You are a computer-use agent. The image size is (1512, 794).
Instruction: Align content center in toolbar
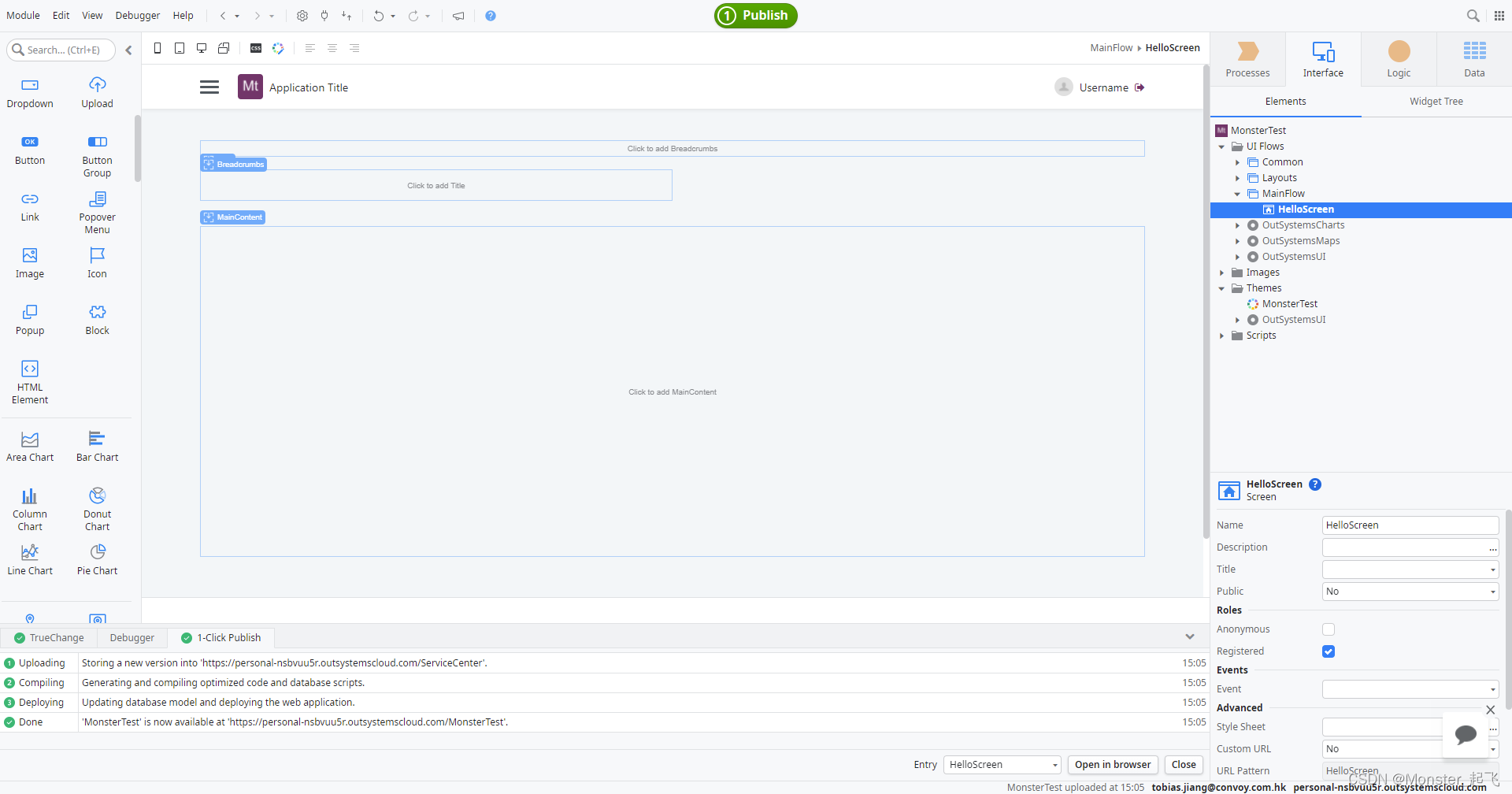pyautogui.click(x=332, y=48)
